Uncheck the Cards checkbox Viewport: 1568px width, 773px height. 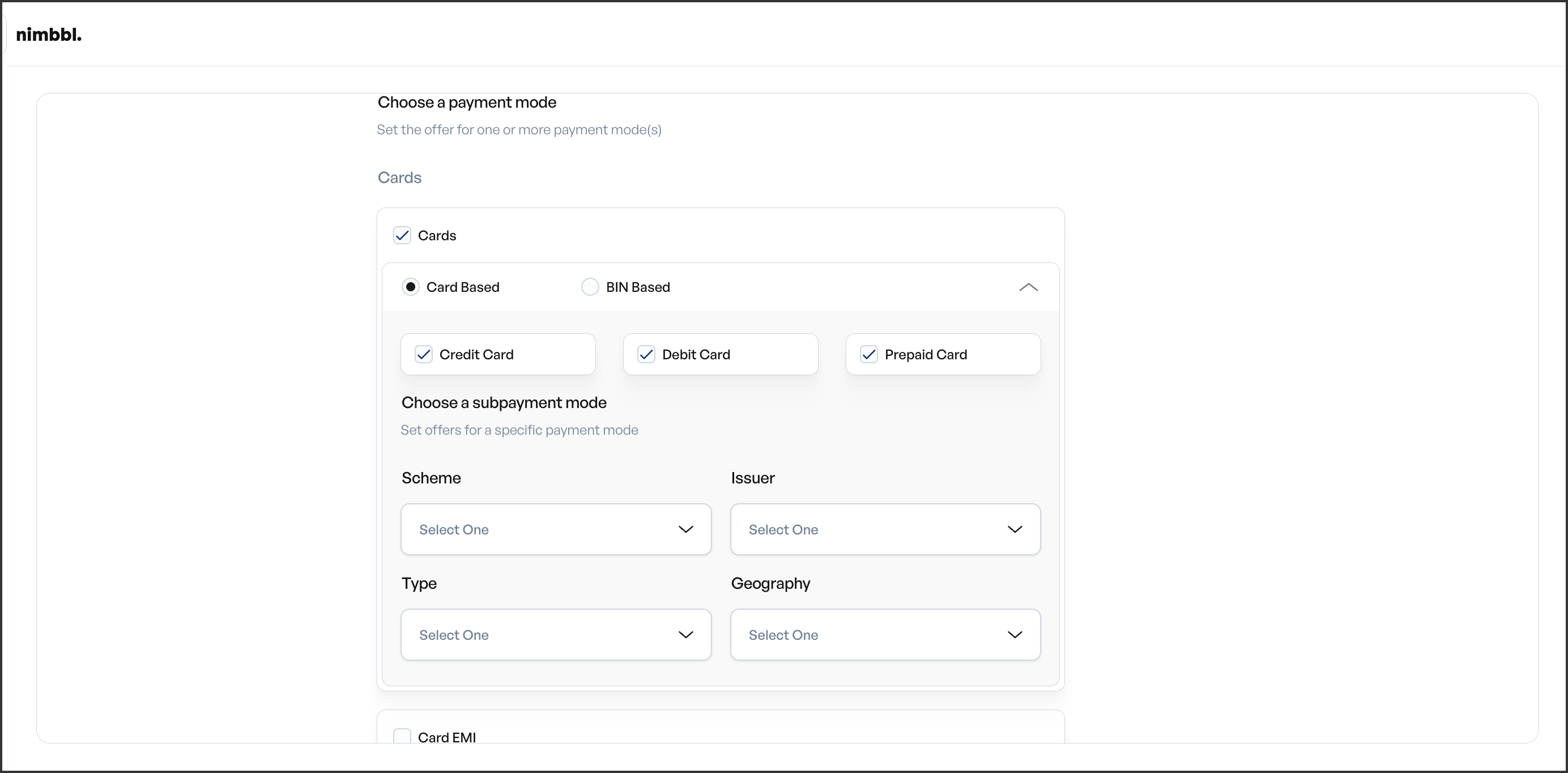coord(402,236)
